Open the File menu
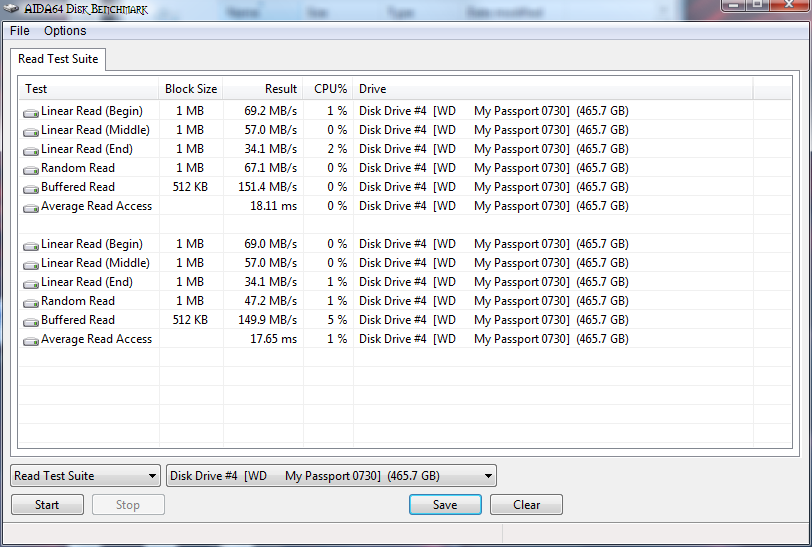This screenshot has height=547, width=812. pyautogui.click(x=20, y=31)
